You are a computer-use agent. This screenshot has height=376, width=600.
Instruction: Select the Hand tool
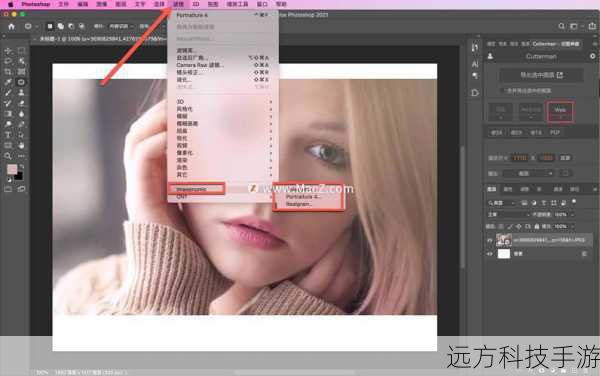pyautogui.click(x=21, y=145)
